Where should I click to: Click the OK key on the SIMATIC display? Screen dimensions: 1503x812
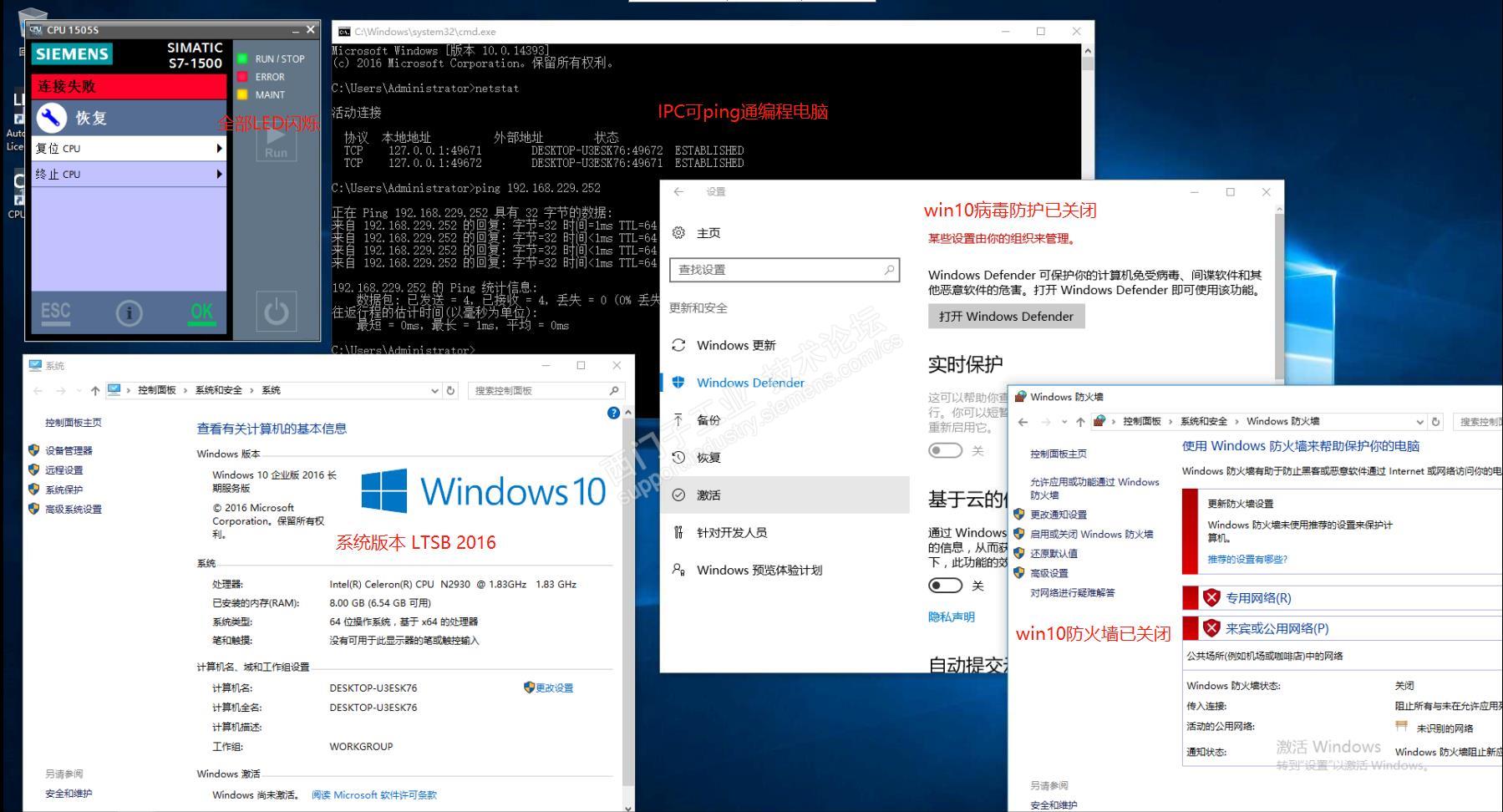[x=201, y=312]
